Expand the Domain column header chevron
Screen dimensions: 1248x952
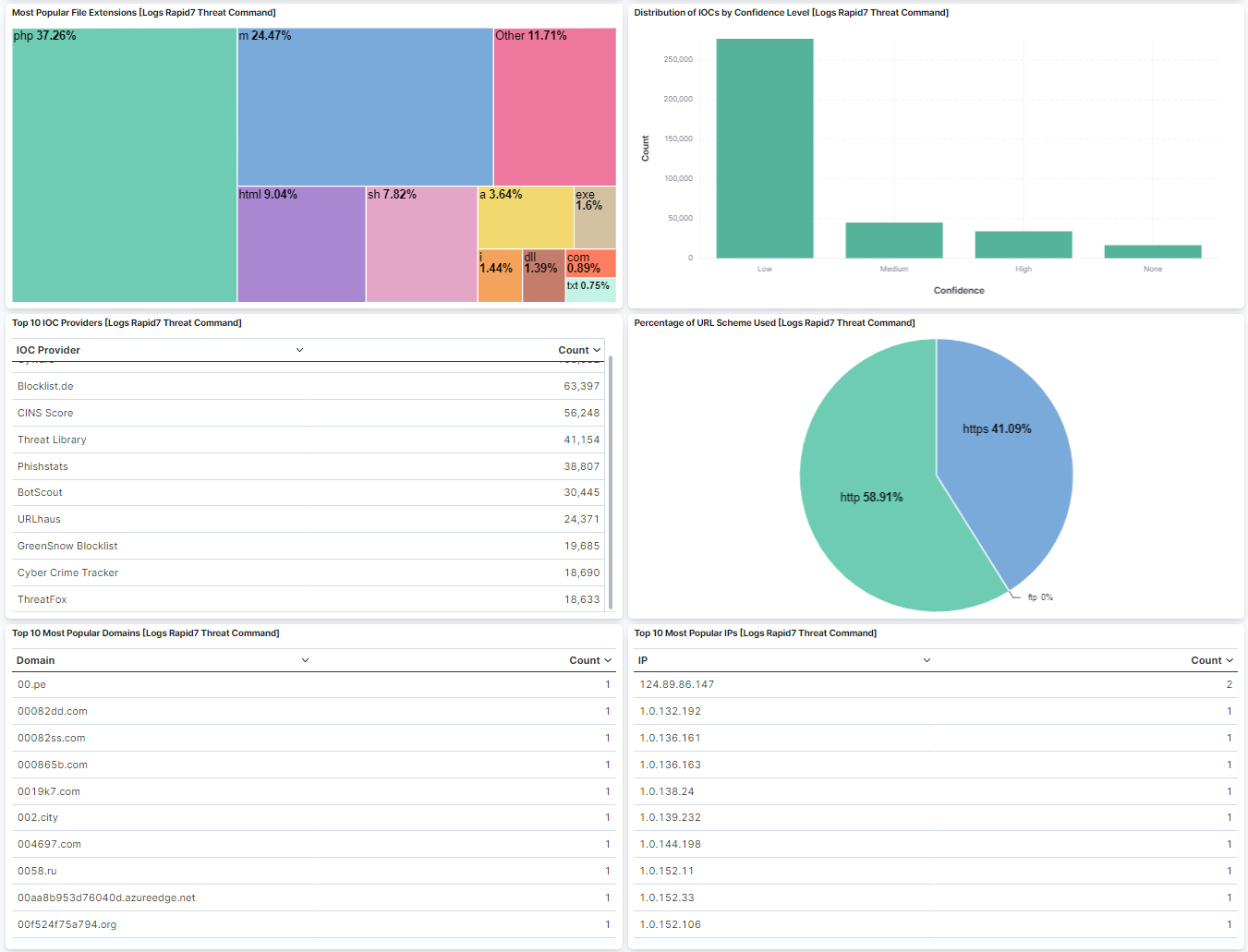[305, 660]
